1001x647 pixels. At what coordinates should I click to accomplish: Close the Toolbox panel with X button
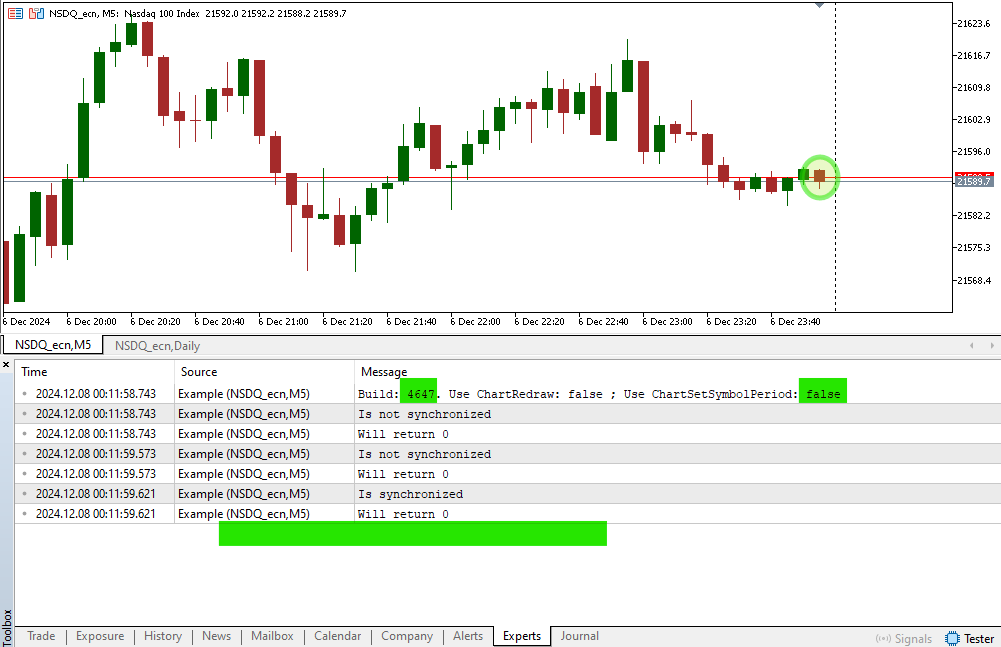(6, 365)
